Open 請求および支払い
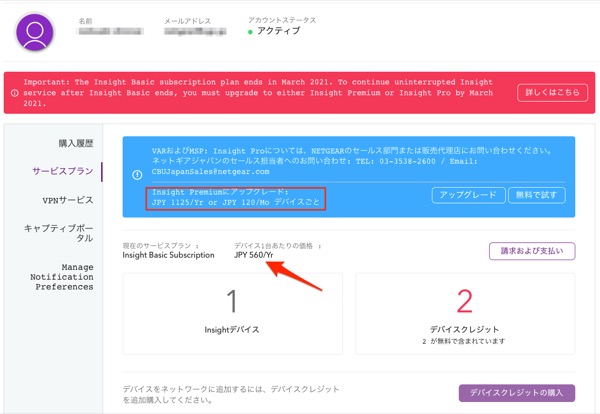The image size is (600, 414). pos(531,251)
